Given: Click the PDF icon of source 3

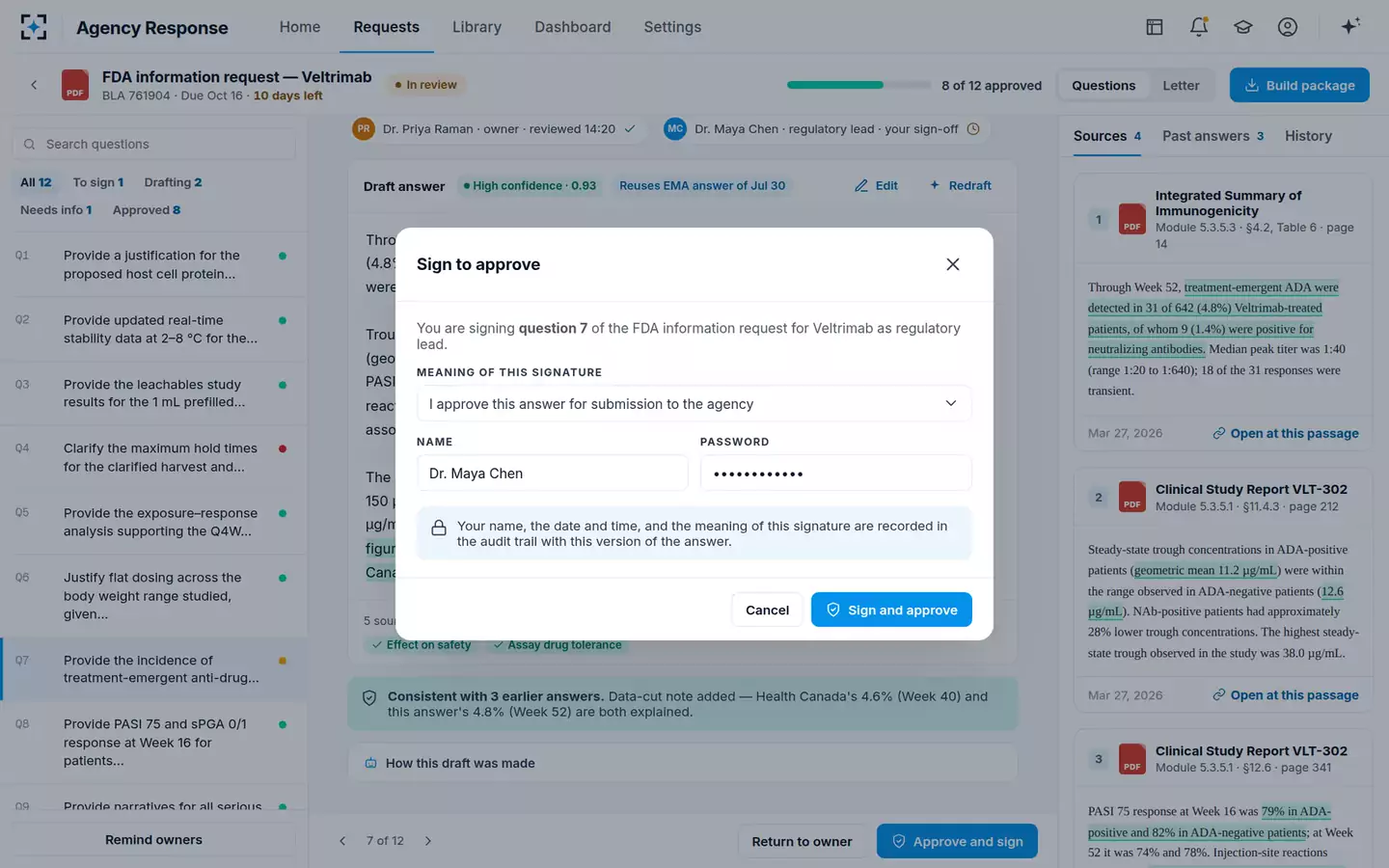Looking at the screenshot, I should click(x=1131, y=759).
